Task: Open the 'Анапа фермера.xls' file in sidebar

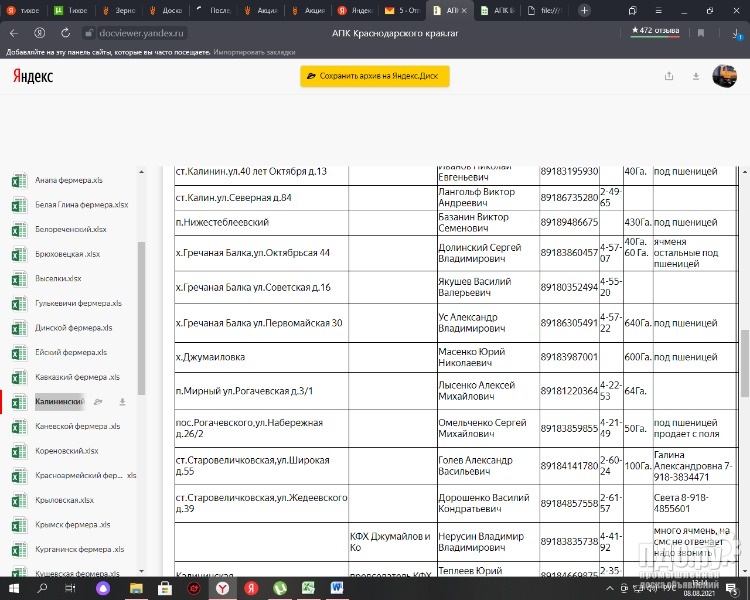Action: (68, 181)
